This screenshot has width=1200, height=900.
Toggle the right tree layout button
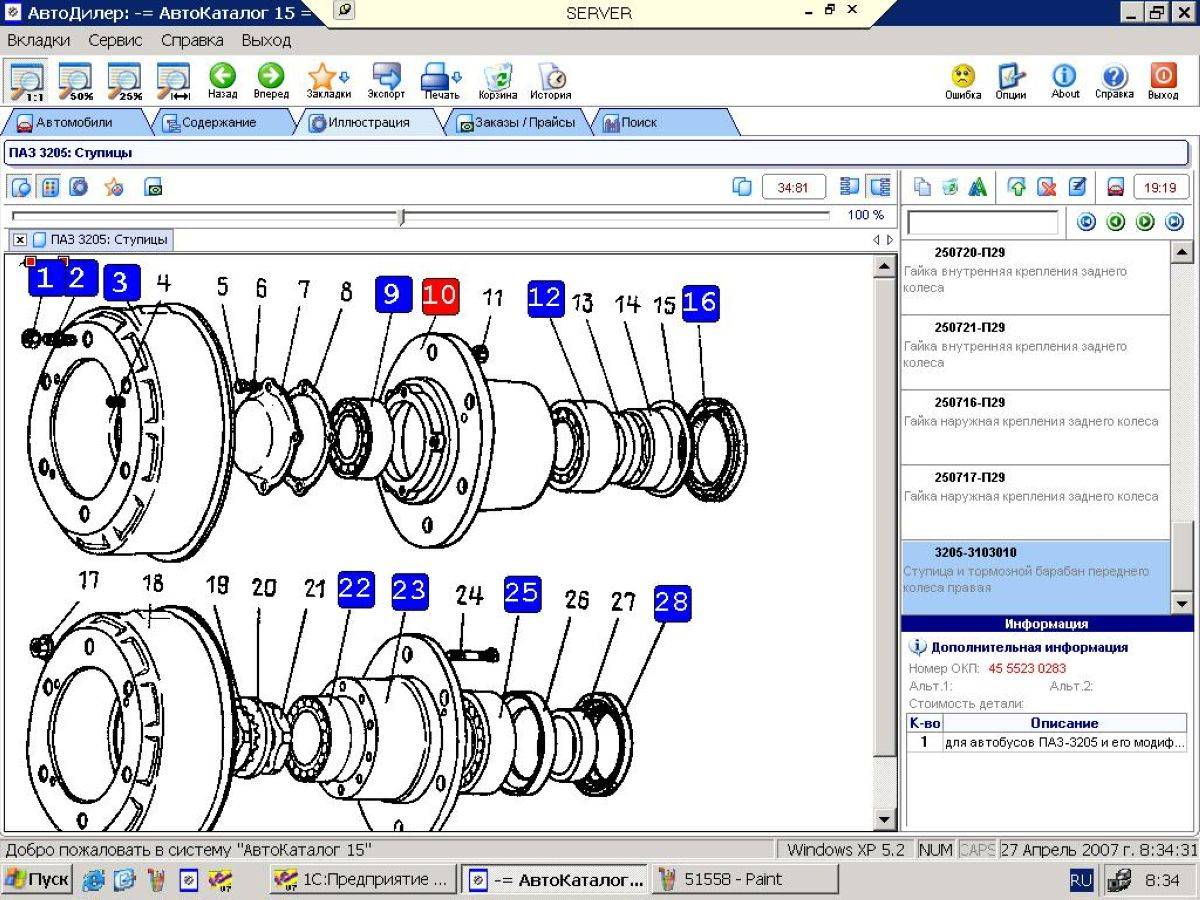880,187
